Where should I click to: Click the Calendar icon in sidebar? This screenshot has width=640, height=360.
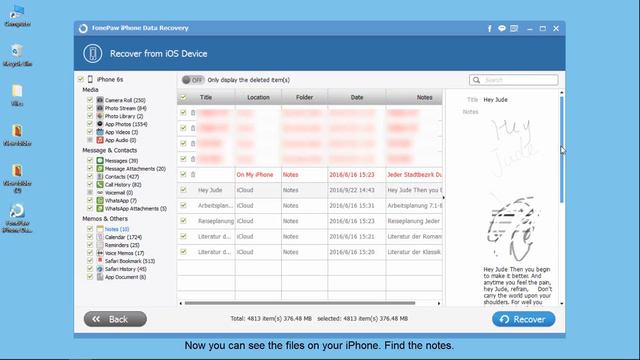tap(100, 237)
